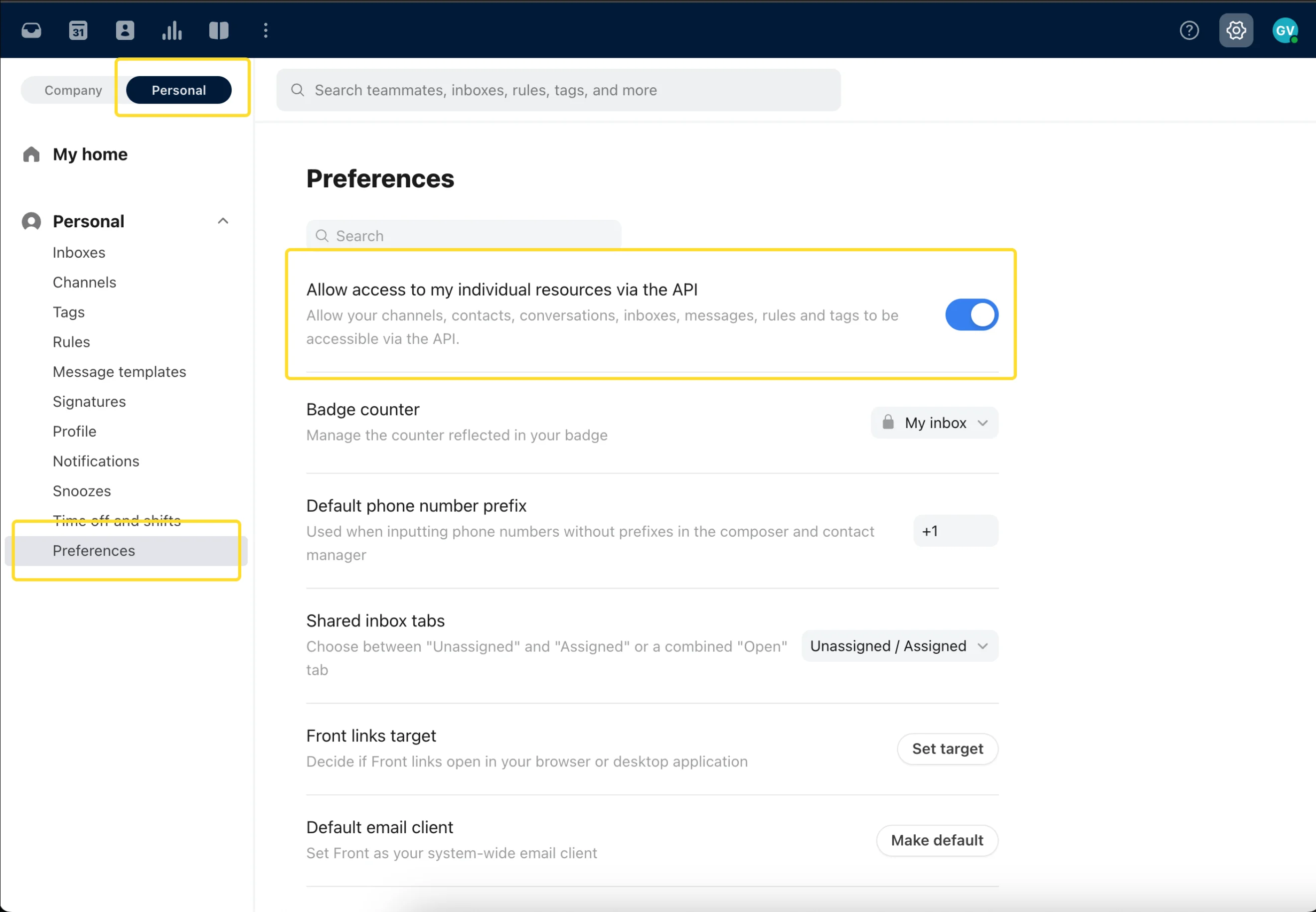Open Signatures in the sidebar
This screenshot has height=912, width=1316.
(89, 401)
